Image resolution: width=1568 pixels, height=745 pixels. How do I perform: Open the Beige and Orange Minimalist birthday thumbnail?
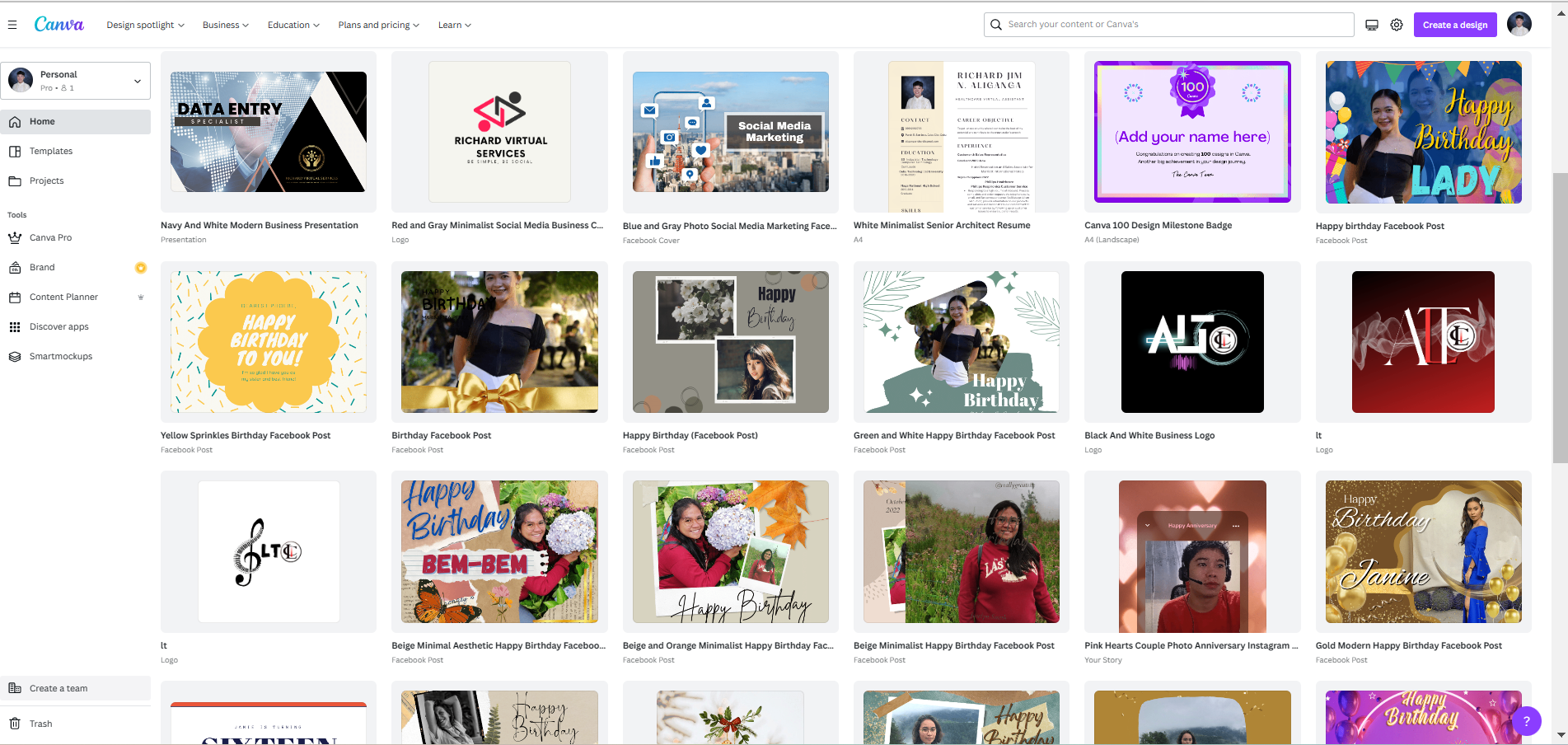coord(731,551)
